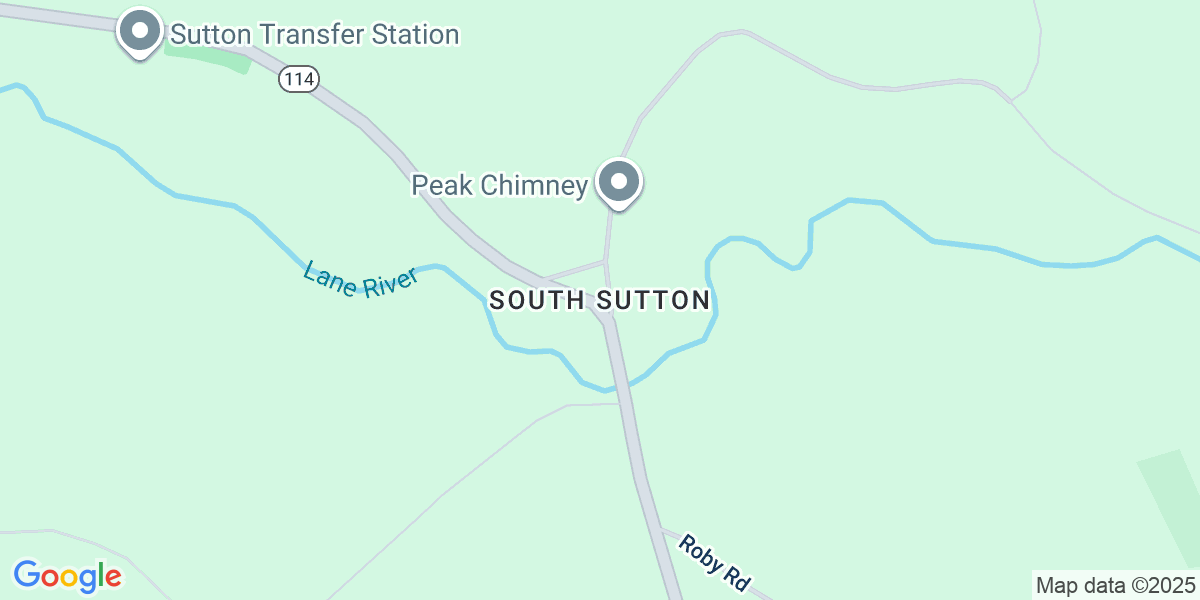Screen dimensions: 1200x600
Task: Click the Peak Chimney location pin
Action: click(x=619, y=184)
